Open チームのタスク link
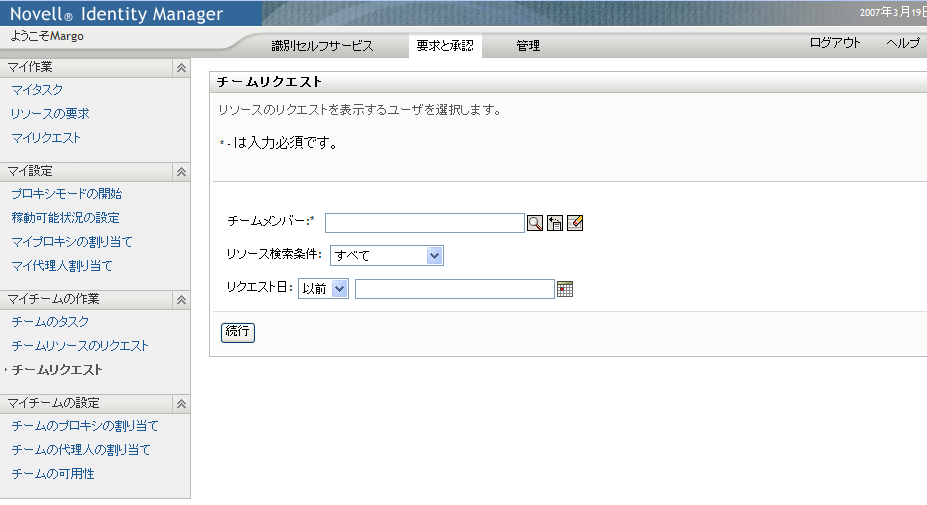The width and height of the screenshot is (927, 505). (x=50, y=322)
